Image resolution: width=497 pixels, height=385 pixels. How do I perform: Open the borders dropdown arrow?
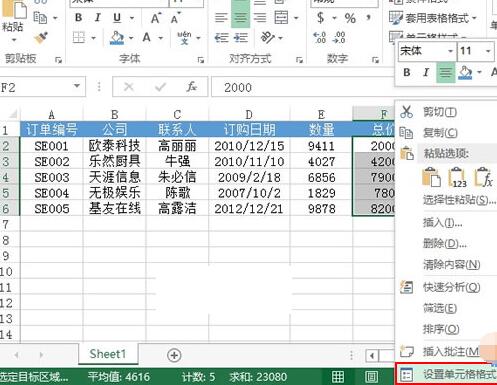tap(94, 38)
